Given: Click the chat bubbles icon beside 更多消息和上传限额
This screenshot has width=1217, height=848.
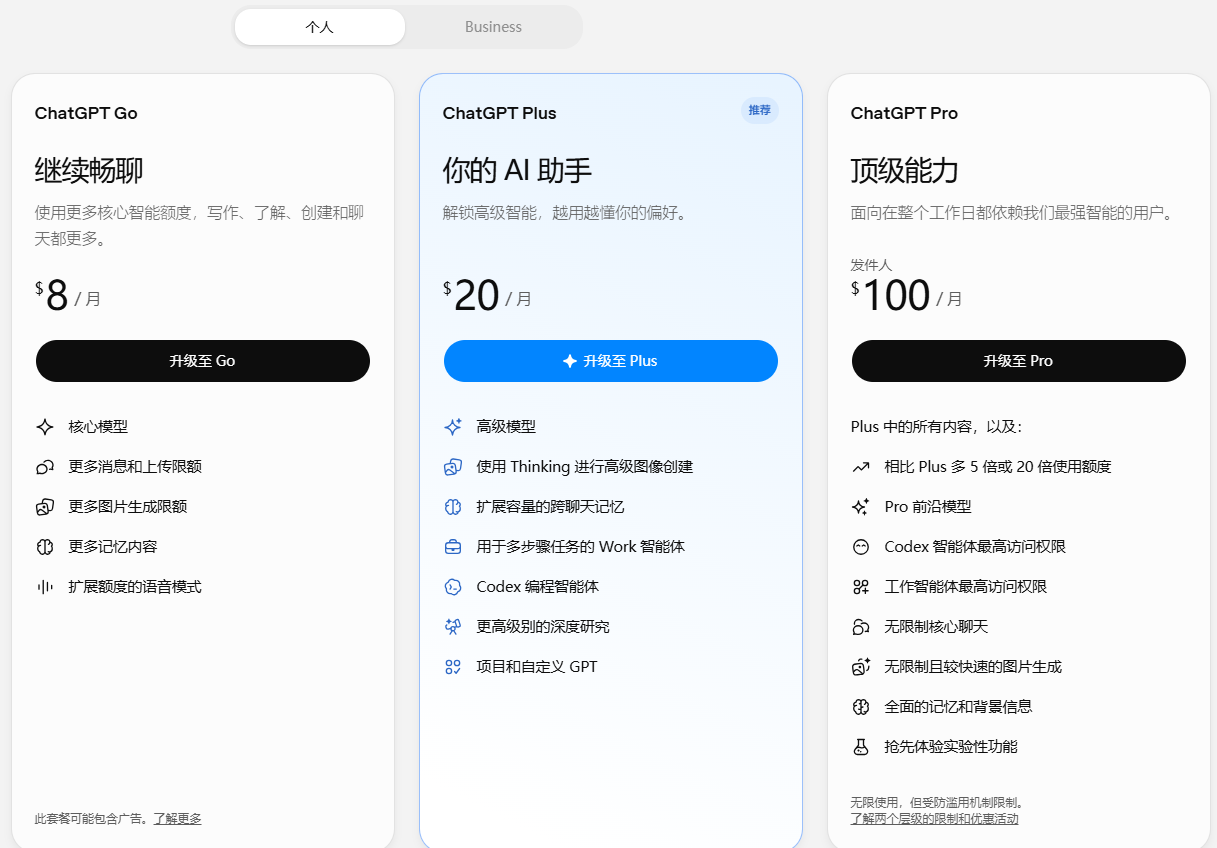Looking at the screenshot, I should point(45,467).
